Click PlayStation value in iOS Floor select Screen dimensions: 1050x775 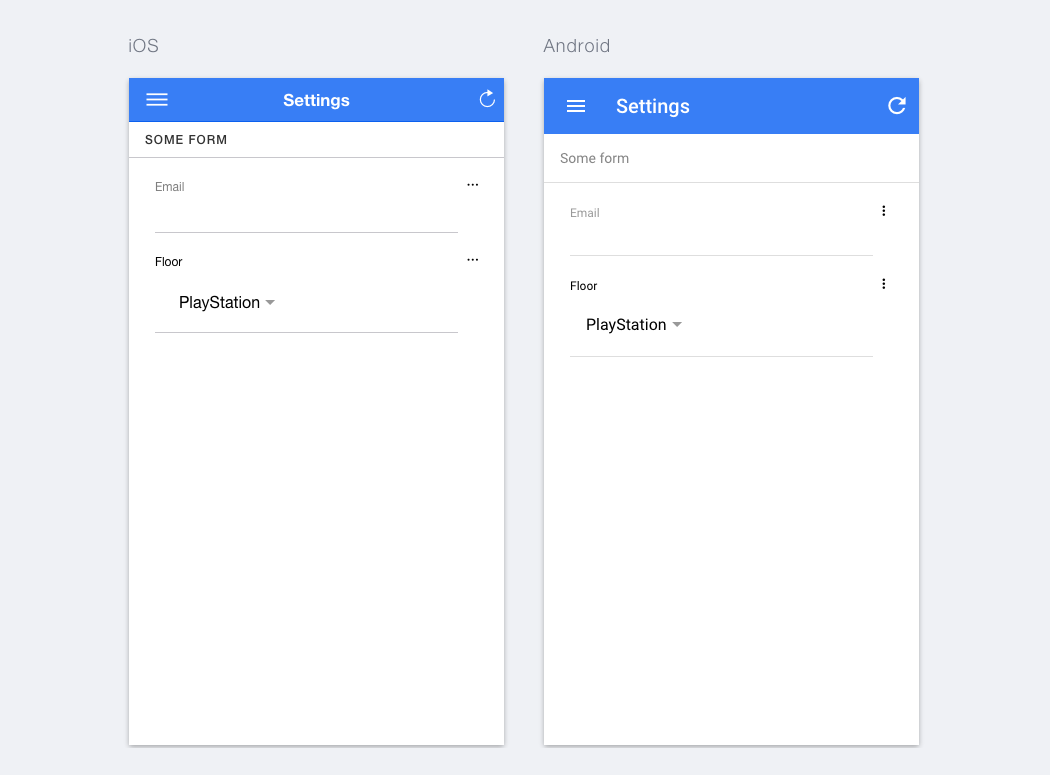tap(219, 303)
